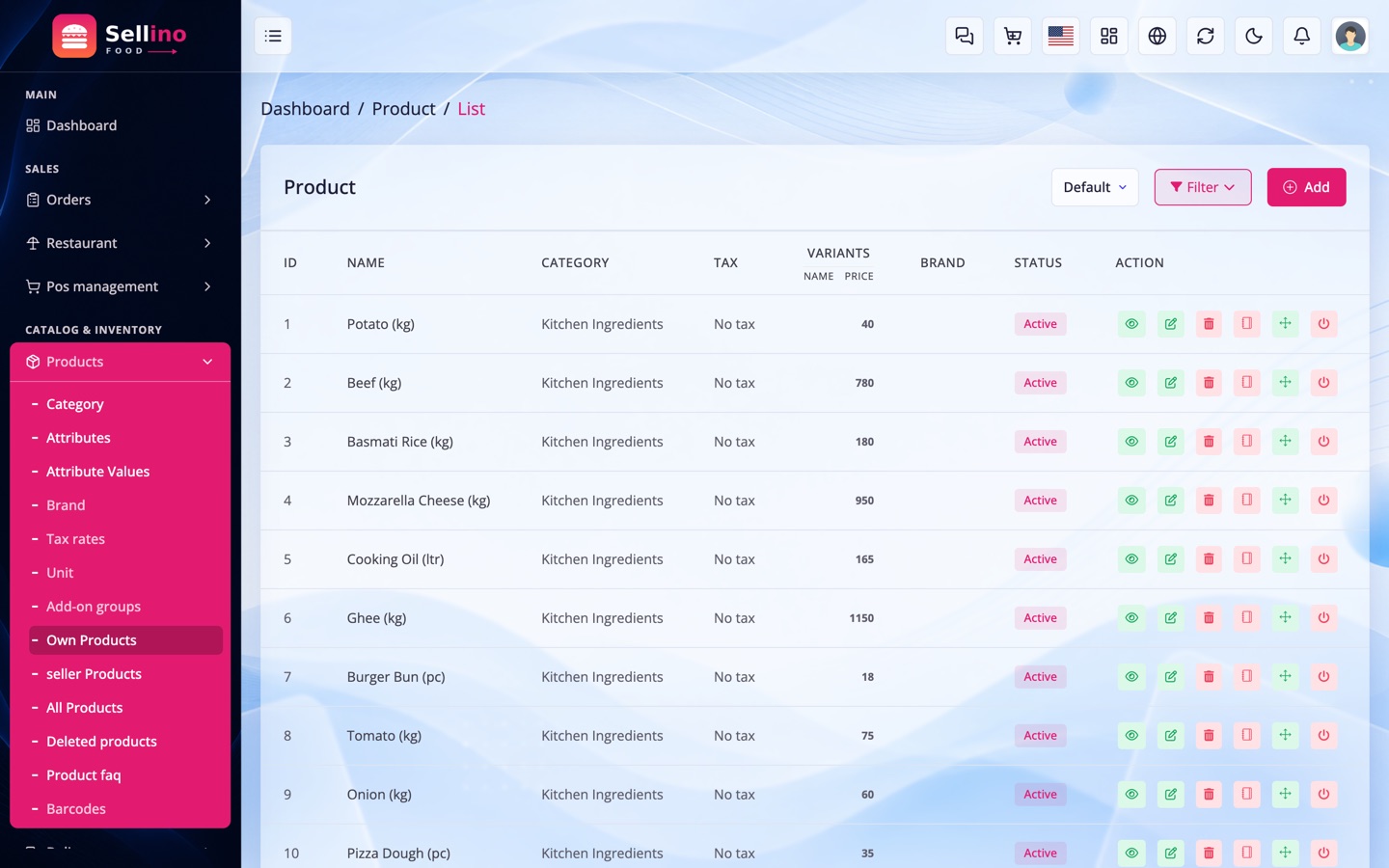Click the Active status badge for Onion (kg)
The image size is (1389, 868).
1040,795
